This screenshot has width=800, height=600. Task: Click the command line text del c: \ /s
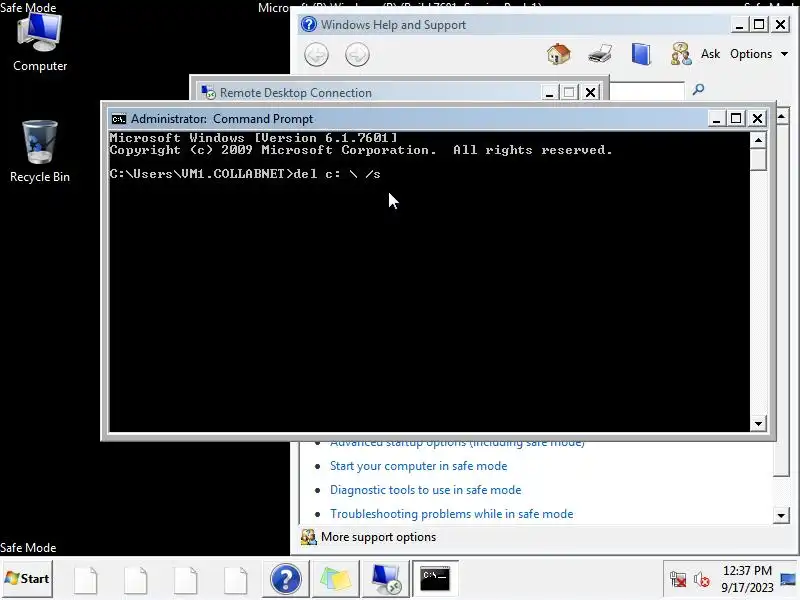[337, 174]
